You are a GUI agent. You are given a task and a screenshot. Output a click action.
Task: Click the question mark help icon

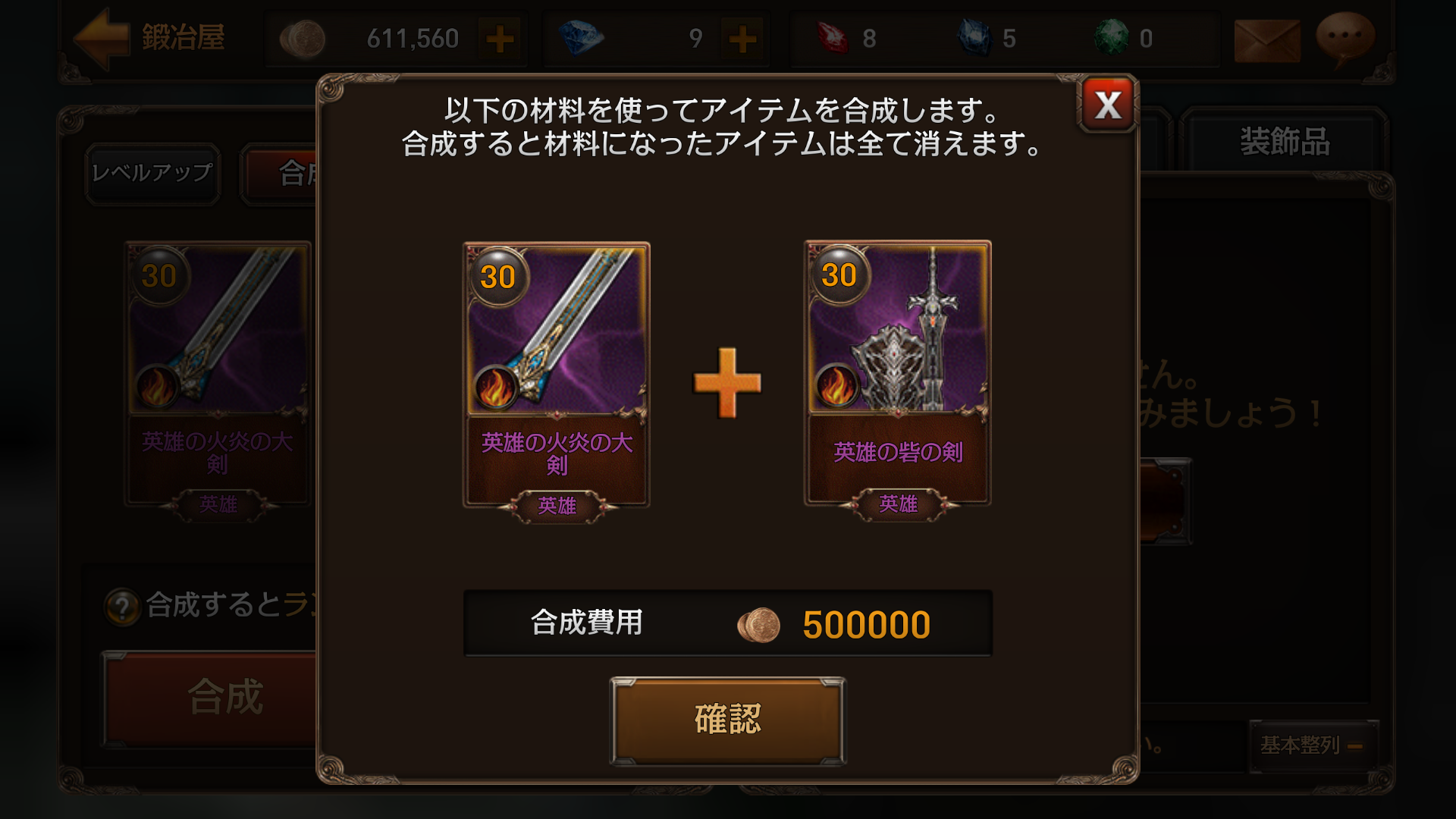[122, 607]
